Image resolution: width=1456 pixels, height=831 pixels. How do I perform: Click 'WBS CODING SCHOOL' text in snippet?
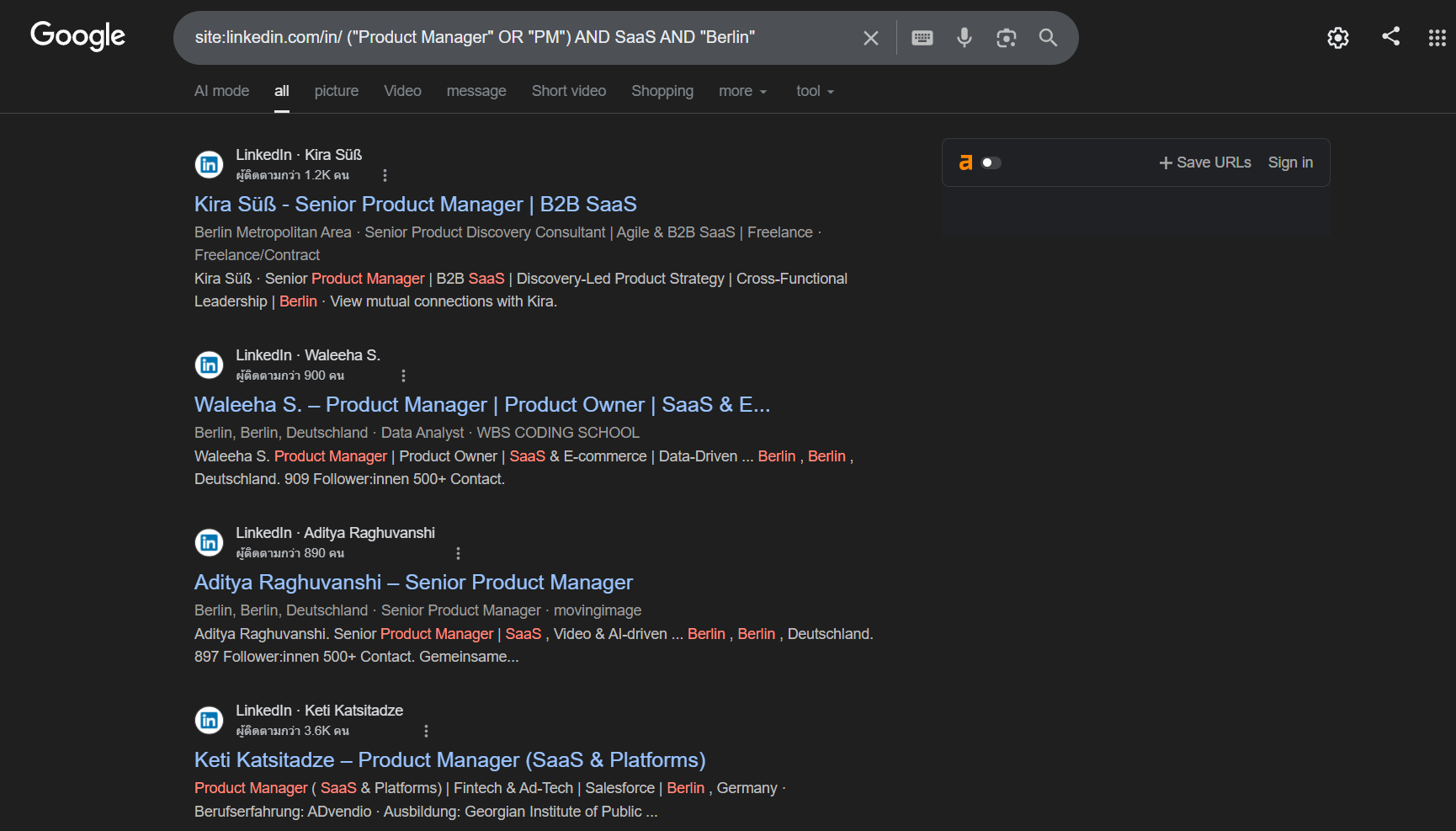coord(558,433)
